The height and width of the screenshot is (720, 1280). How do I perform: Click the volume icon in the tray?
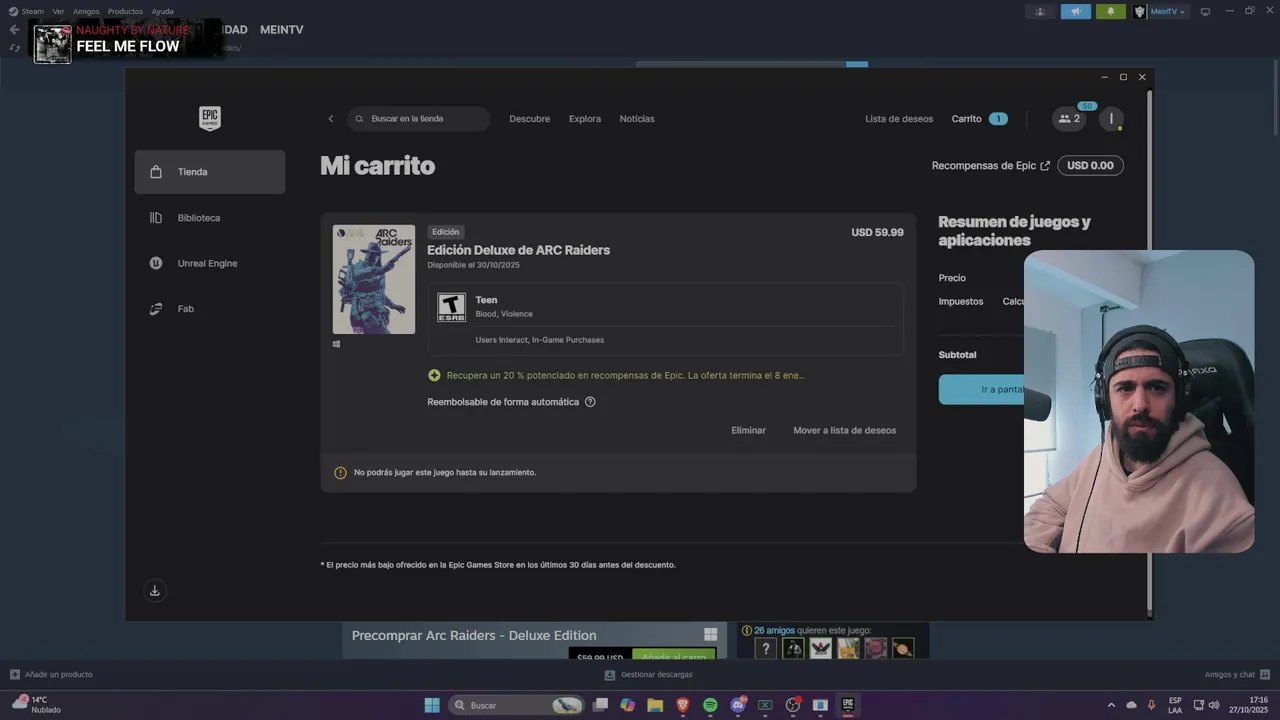(x=1214, y=705)
